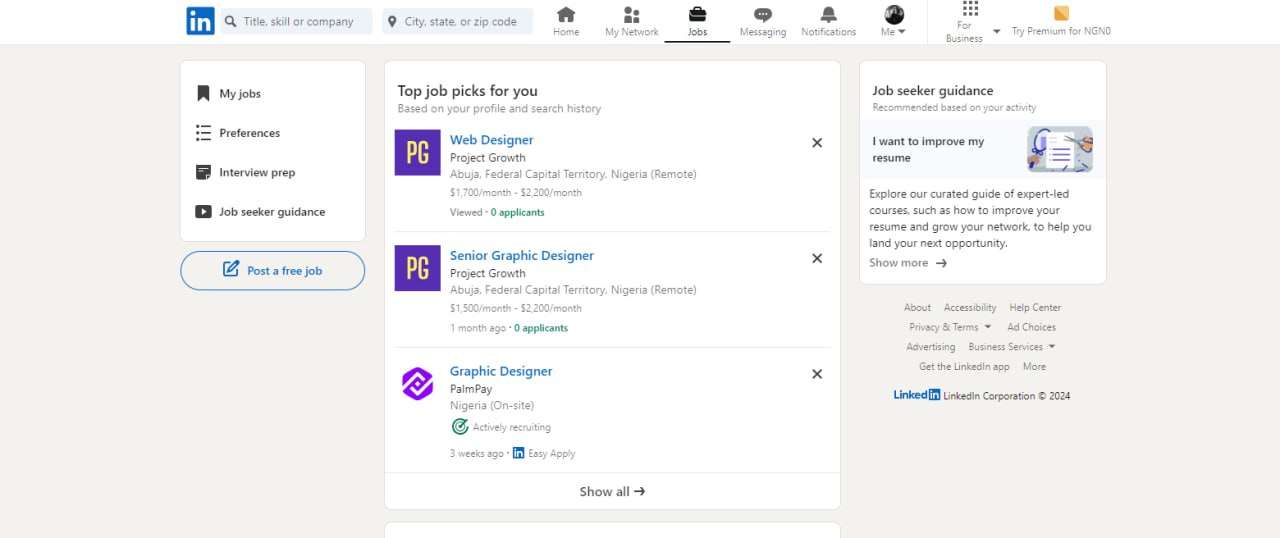
Task: Open the Advertising footer link
Action: [x=930, y=347]
